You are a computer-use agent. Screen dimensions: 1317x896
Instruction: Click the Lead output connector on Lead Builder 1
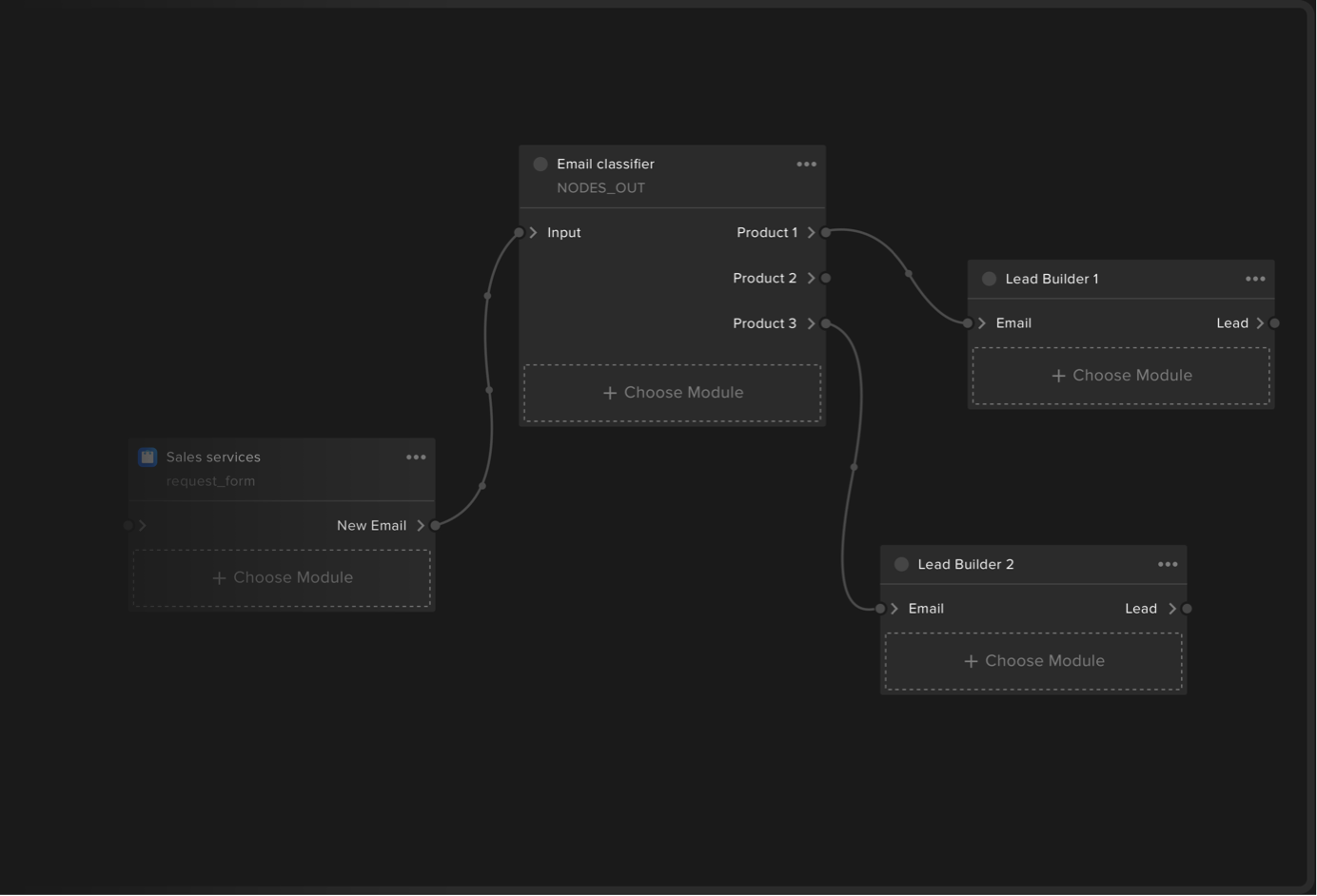click(x=1274, y=322)
